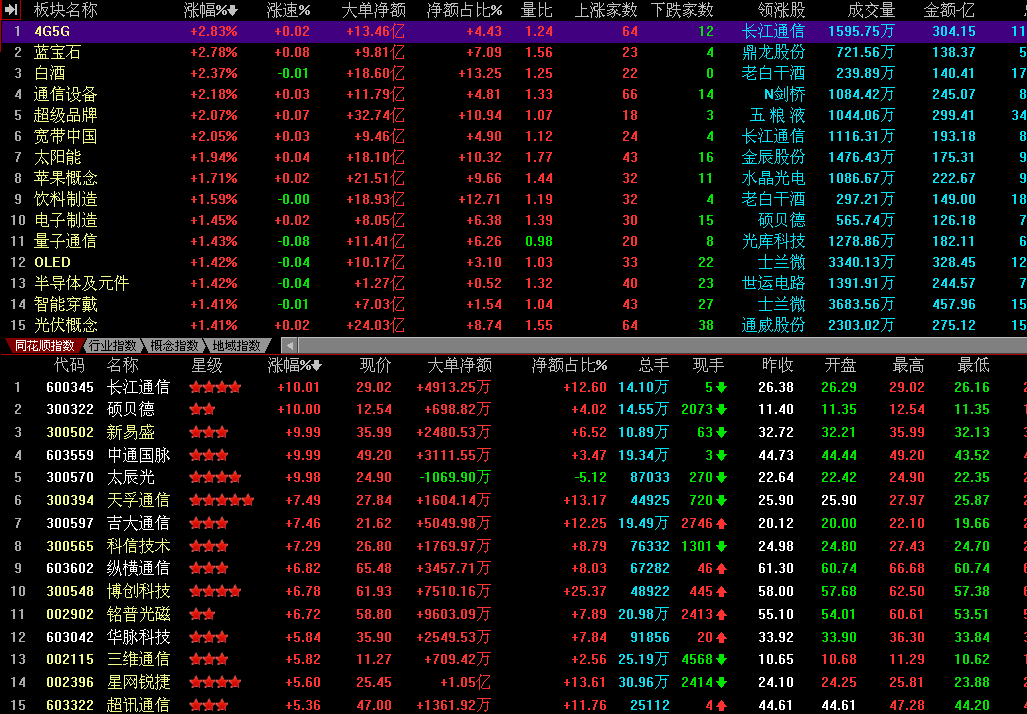Select the 4G5G sector row
Image resolution: width=1027 pixels, height=714 pixels.
[x=514, y=31]
